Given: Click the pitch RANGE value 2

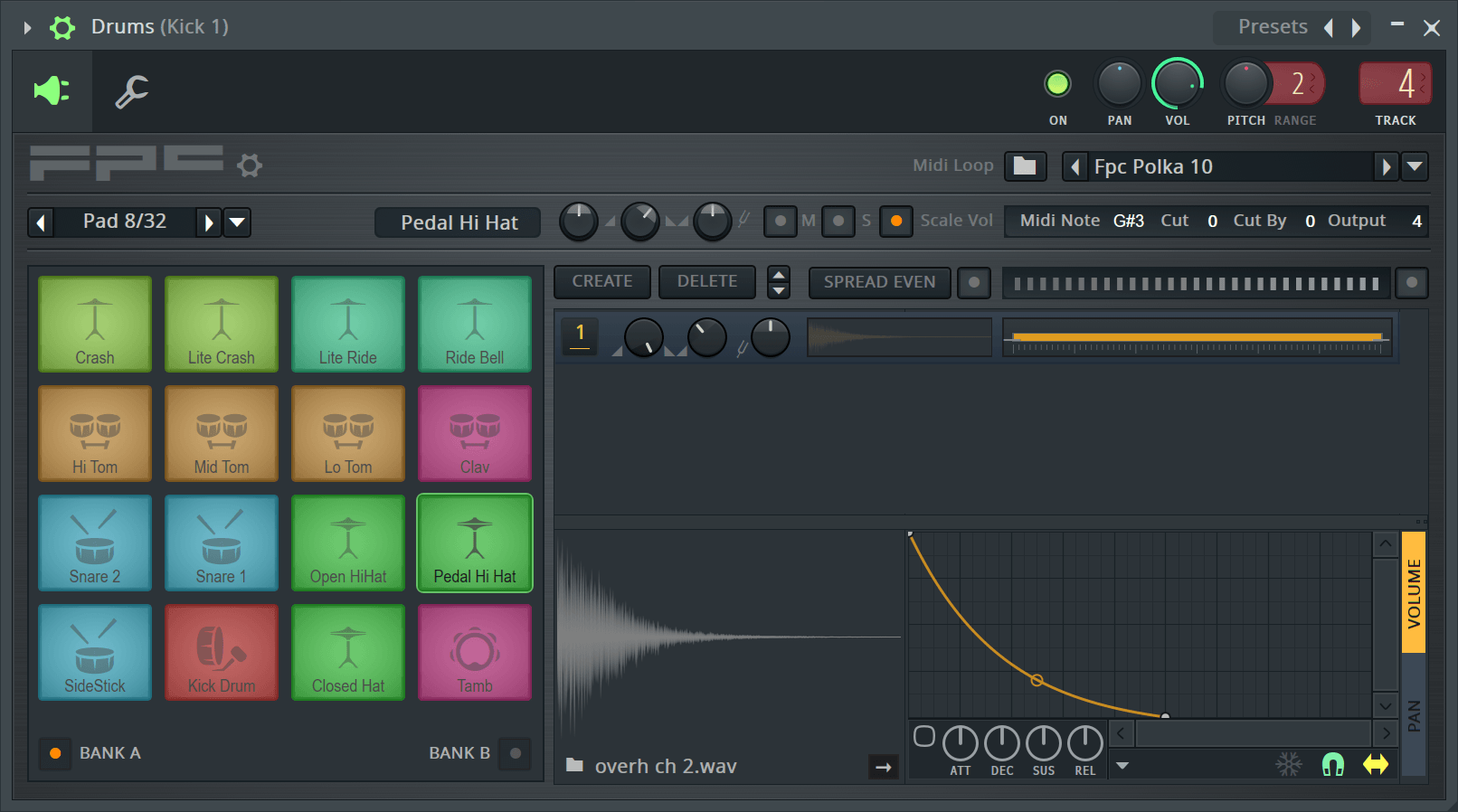Looking at the screenshot, I should click(1298, 84).
